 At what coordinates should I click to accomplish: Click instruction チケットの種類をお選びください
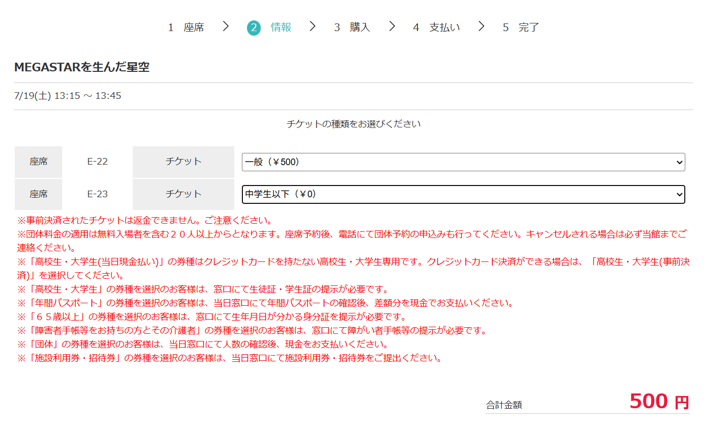click(x=354, y=124)
